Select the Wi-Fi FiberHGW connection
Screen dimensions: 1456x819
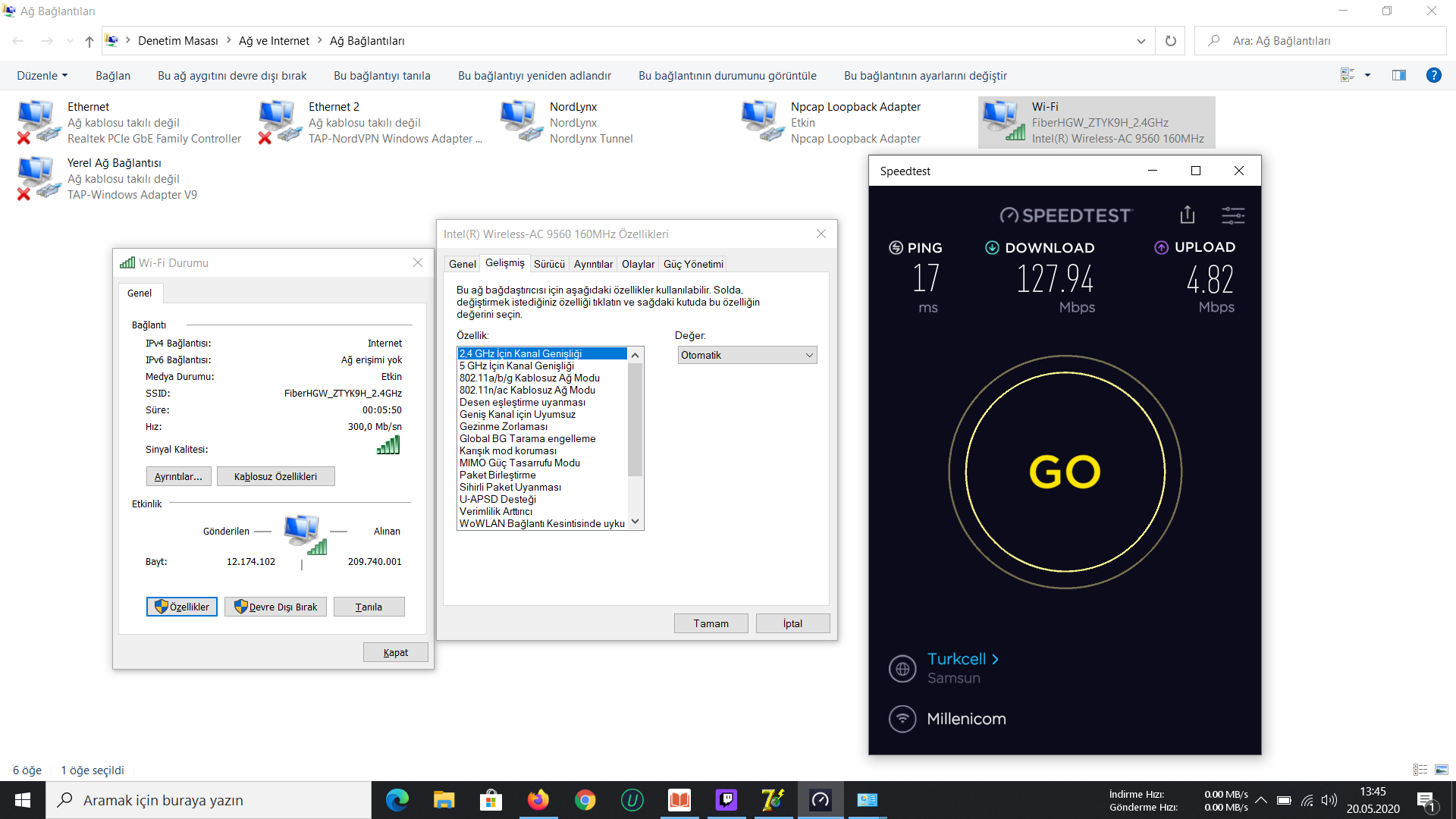click(1097, 122)
